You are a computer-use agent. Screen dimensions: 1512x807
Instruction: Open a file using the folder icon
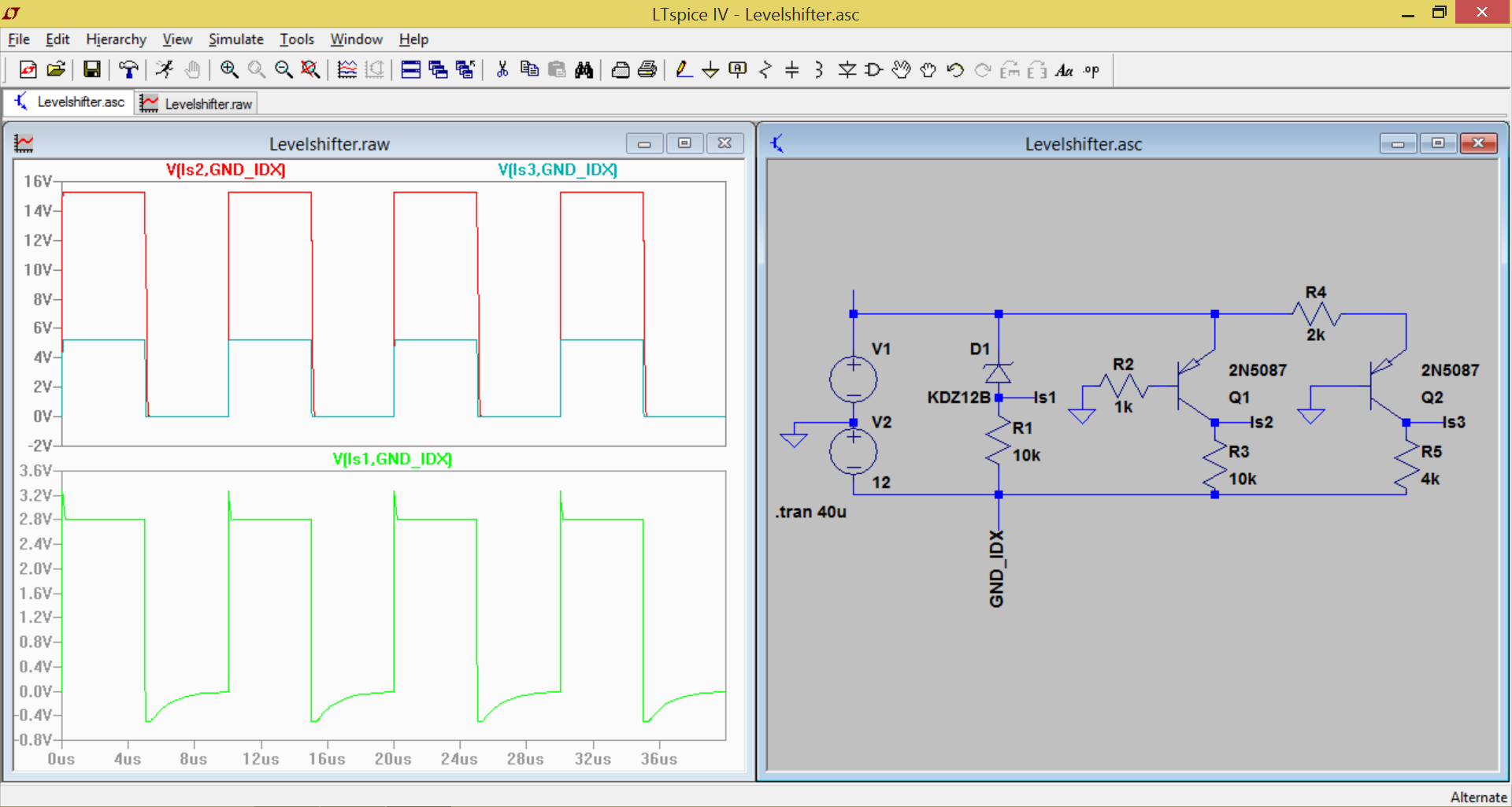[x=56, y=70]
